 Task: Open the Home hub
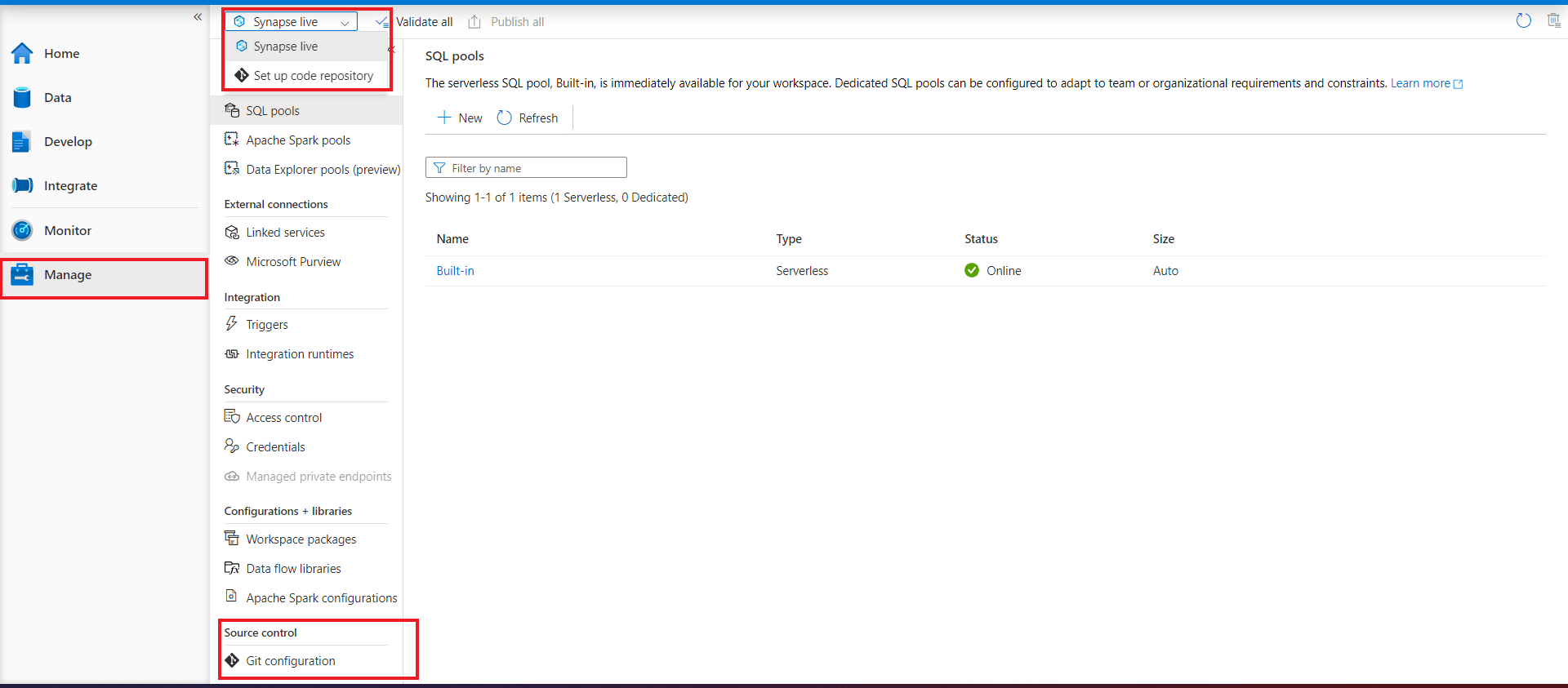coord(46,54)
